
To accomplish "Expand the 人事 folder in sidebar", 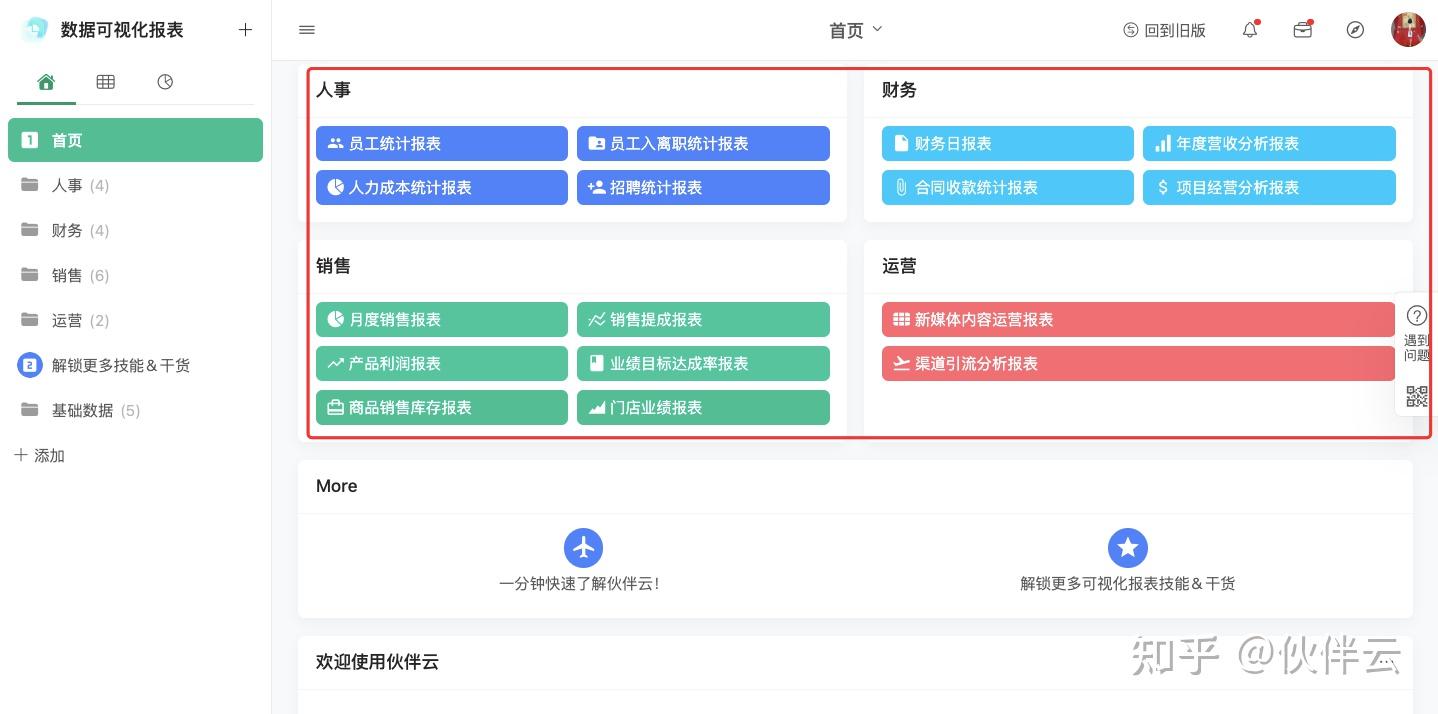I will pyautogui.click(x=67, y=186).
